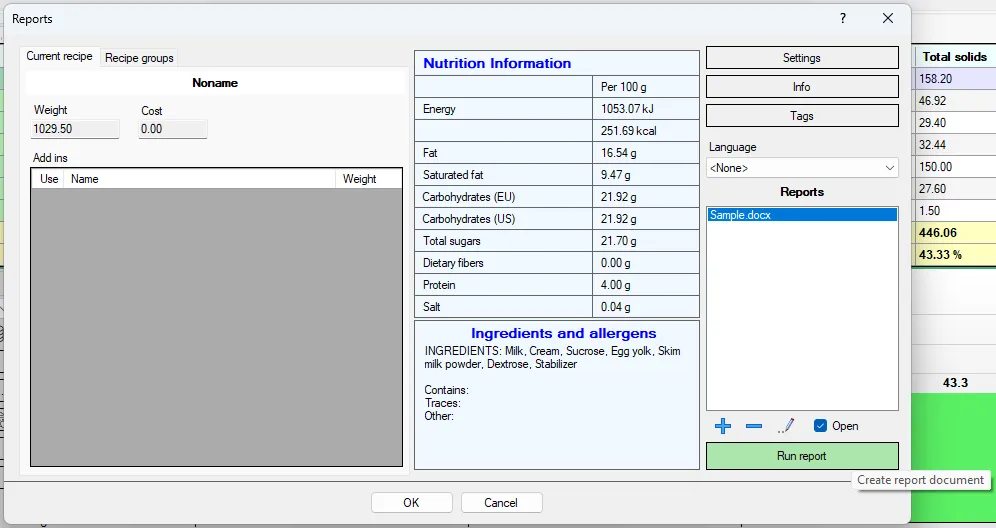Confirm the dialog with OK
The image size is (996, 528).
click(412, 503)
